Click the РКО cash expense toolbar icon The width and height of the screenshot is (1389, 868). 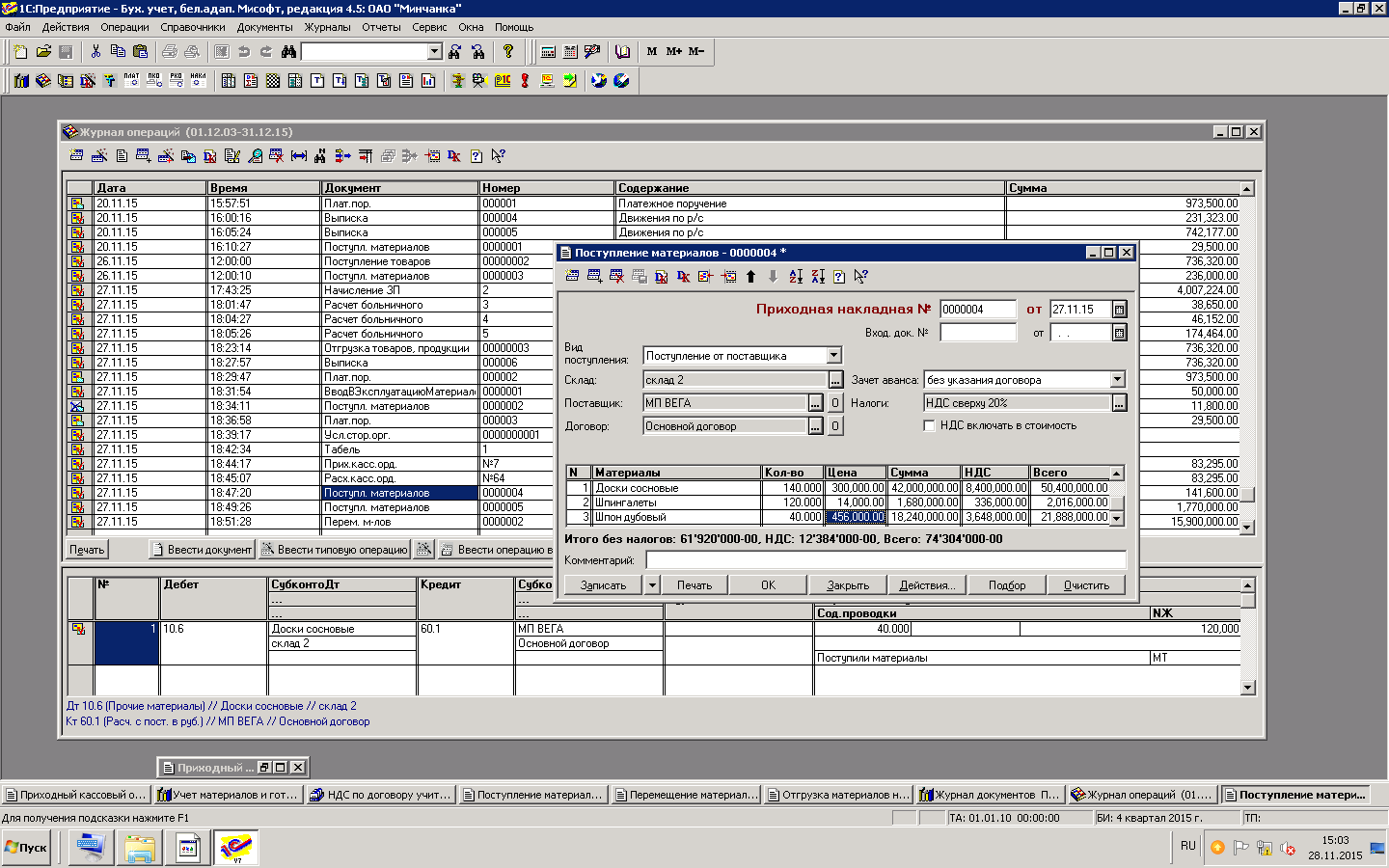point(176,80)
